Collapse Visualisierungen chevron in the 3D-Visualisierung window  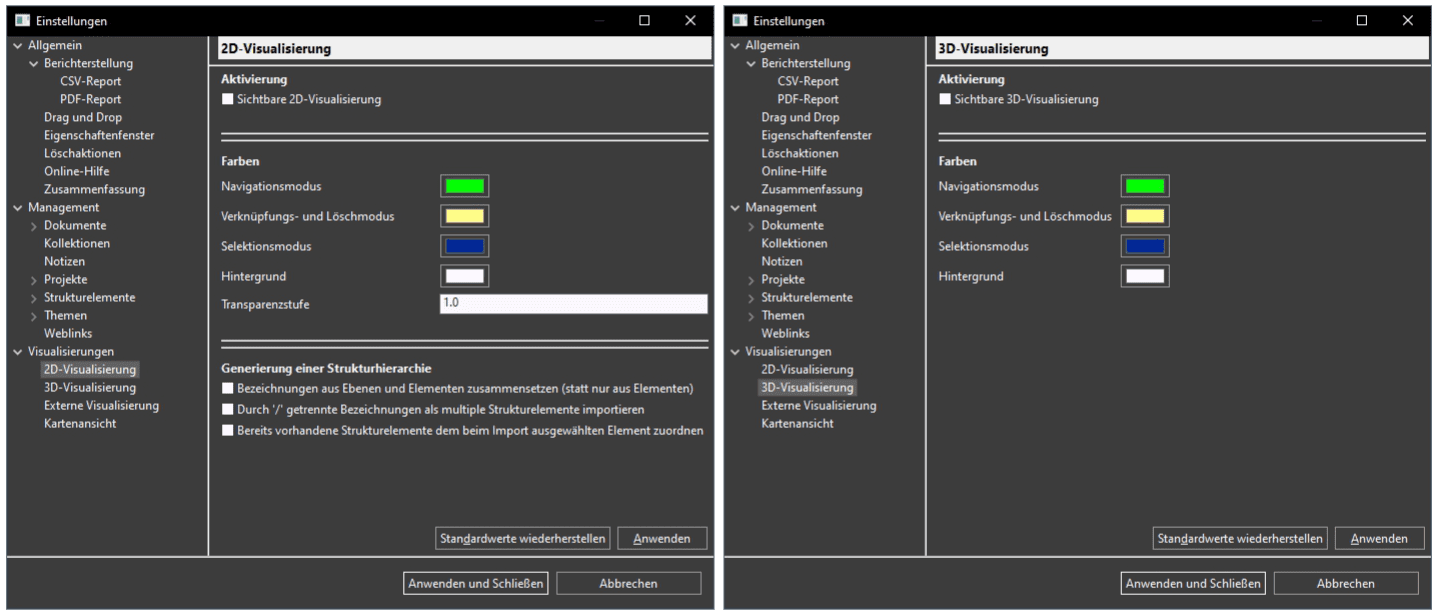[735, 352]
